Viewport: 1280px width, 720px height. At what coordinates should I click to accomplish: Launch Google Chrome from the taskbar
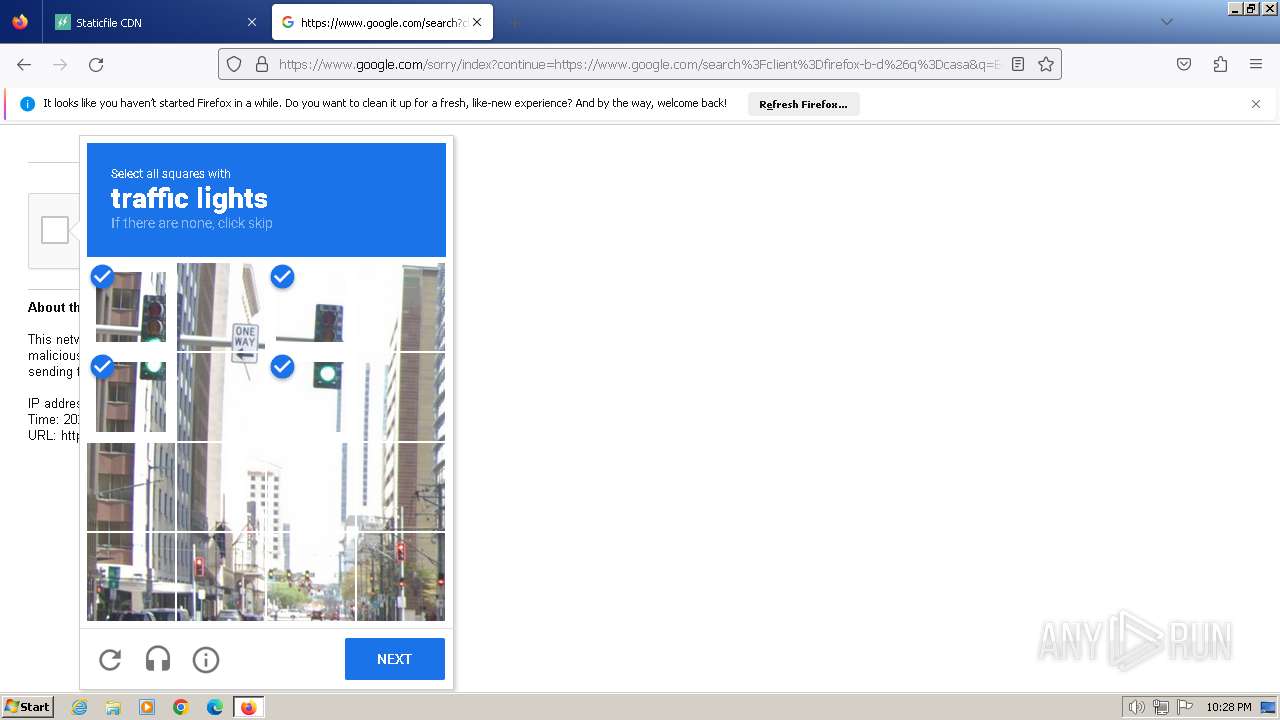181,707
